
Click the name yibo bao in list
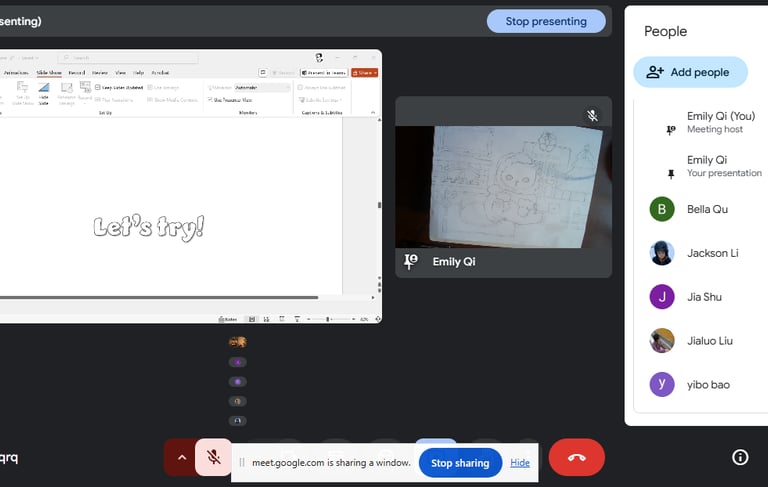point(708,385)
